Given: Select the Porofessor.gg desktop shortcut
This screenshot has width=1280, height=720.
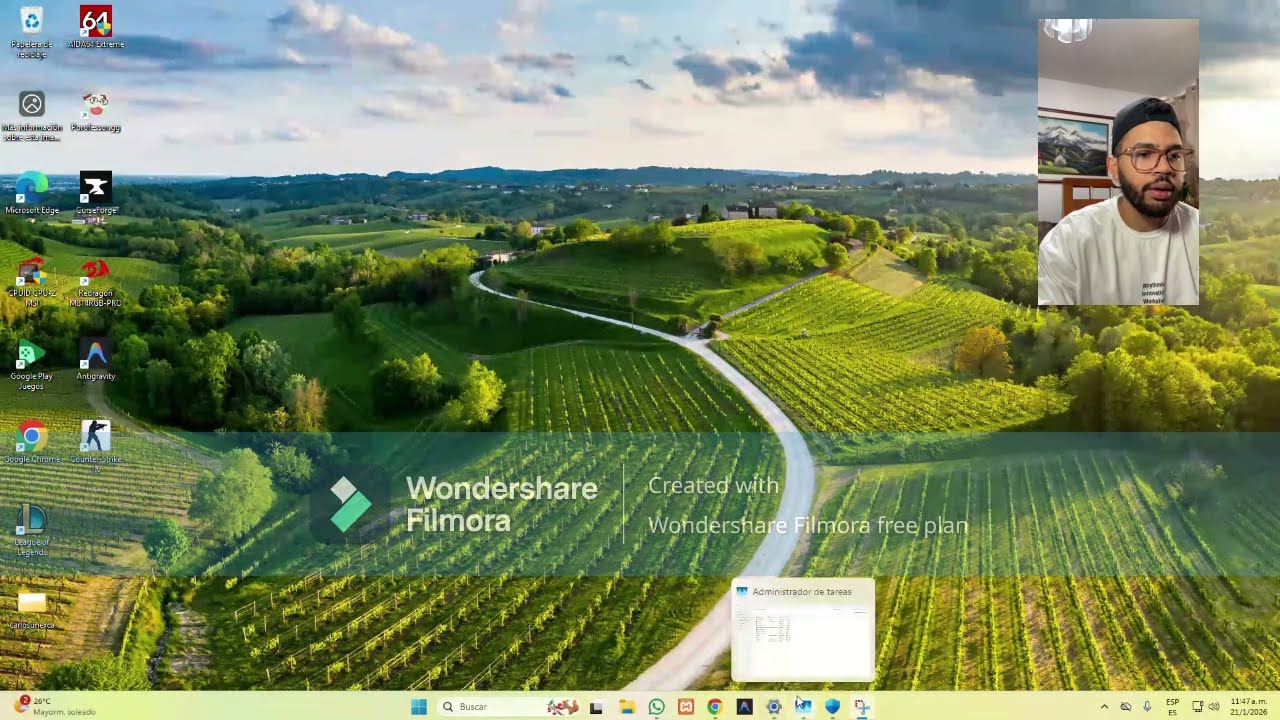Looking at the screenshot, I should (96, 112).
